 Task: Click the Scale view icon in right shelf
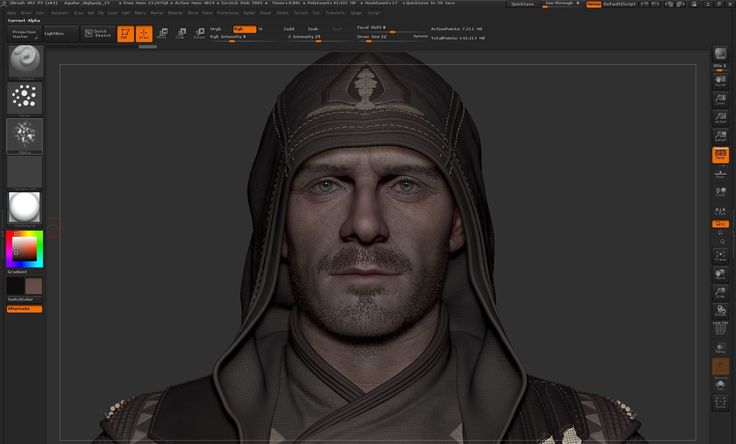click(720, 293)
